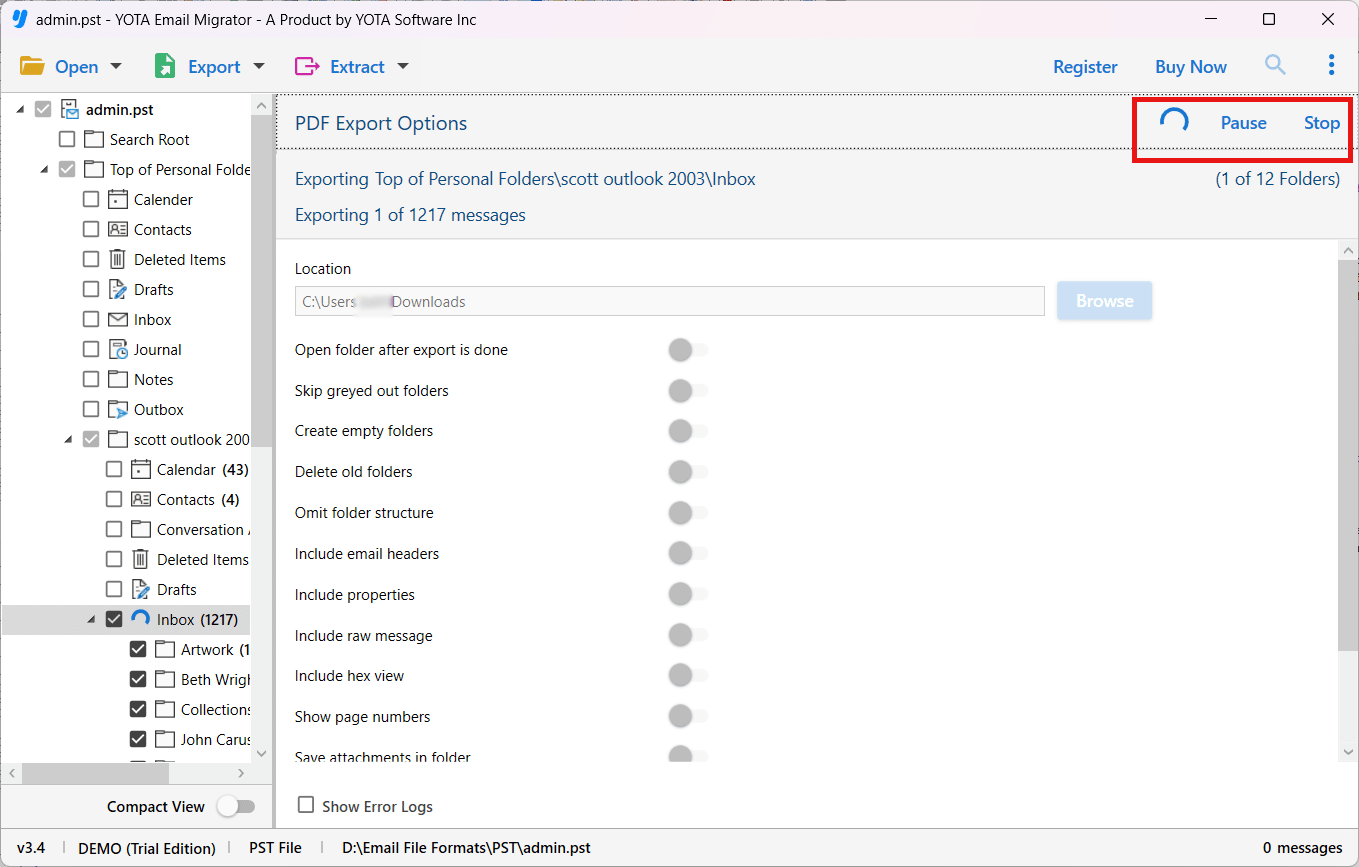Screen dimensions: 1359x867
Task: Collapse the Top of Personal Folders node
Action: coord(44,169)
